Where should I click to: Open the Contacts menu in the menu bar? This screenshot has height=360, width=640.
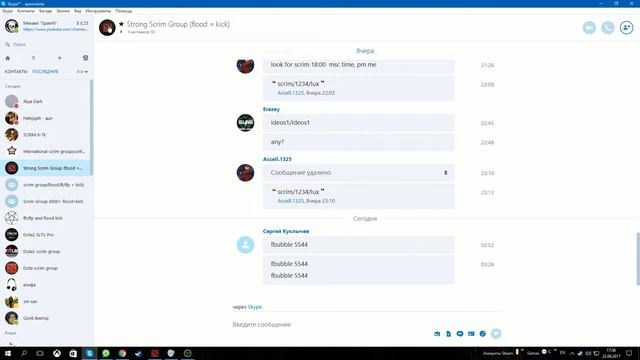click(26, 11)
